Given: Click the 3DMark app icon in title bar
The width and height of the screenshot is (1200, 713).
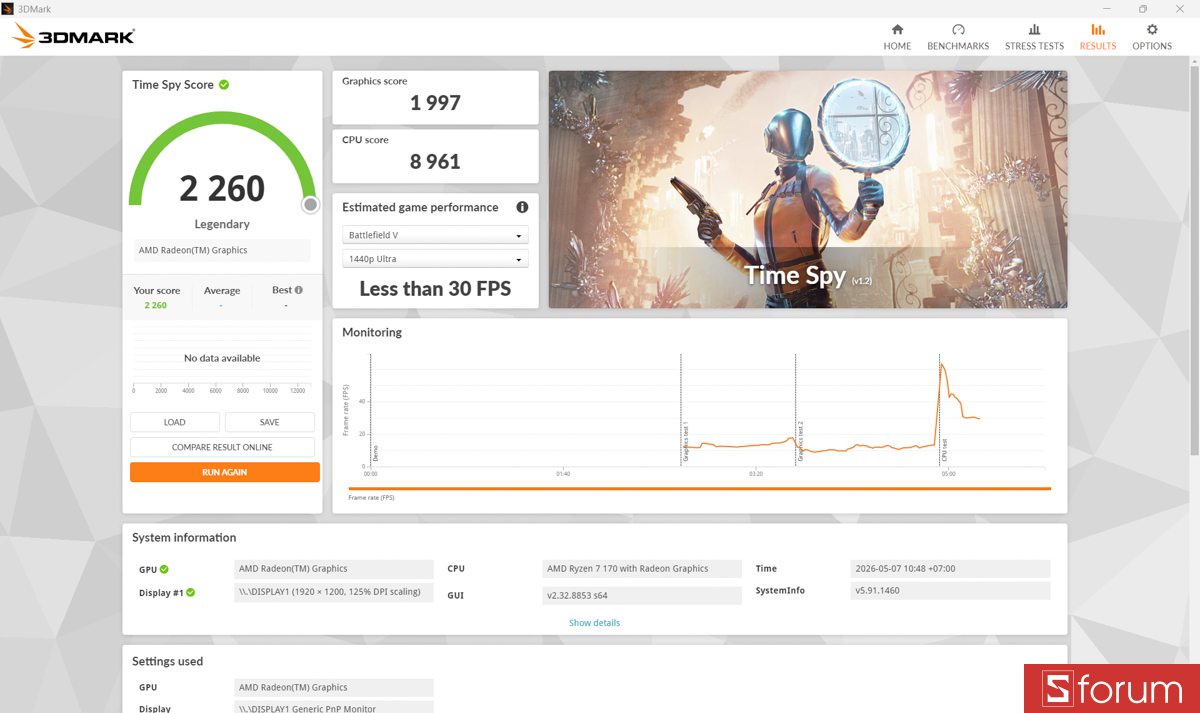Looking at the screenshot, I should (7, 8).
